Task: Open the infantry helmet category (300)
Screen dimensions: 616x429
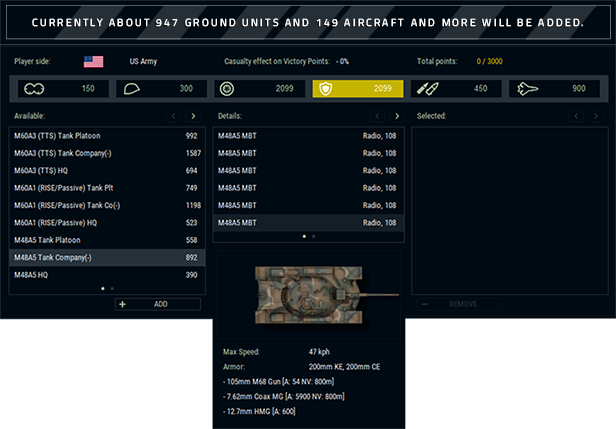Action: [159, 89]
